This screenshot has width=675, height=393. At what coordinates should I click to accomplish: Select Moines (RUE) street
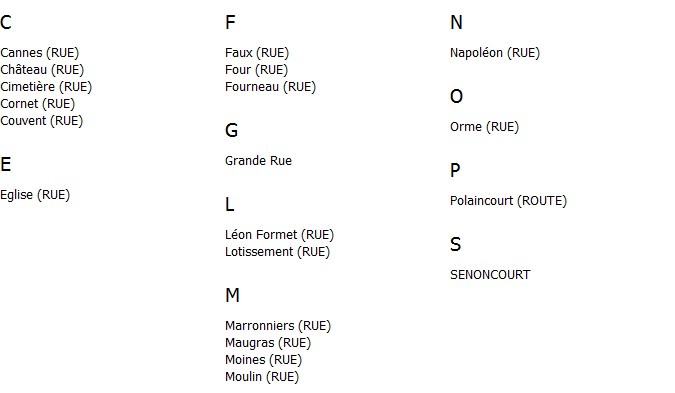tap(263, 360)
